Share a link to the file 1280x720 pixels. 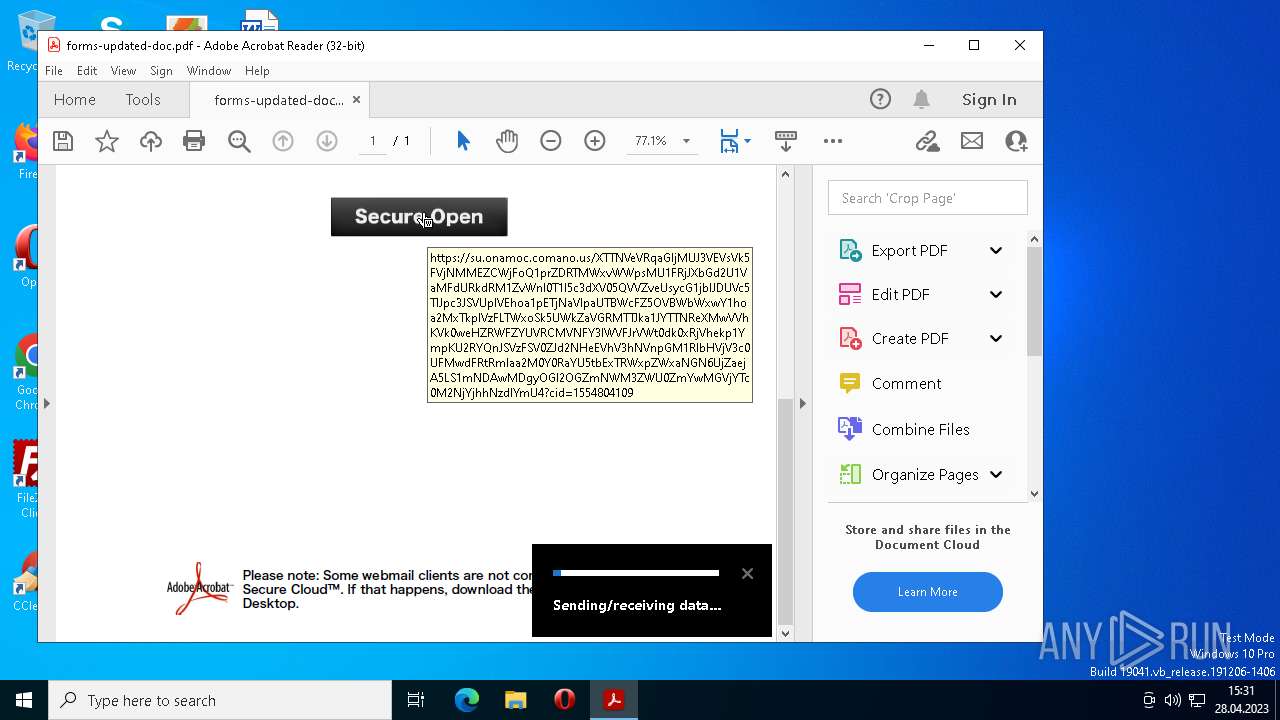[x=928, y=141]
